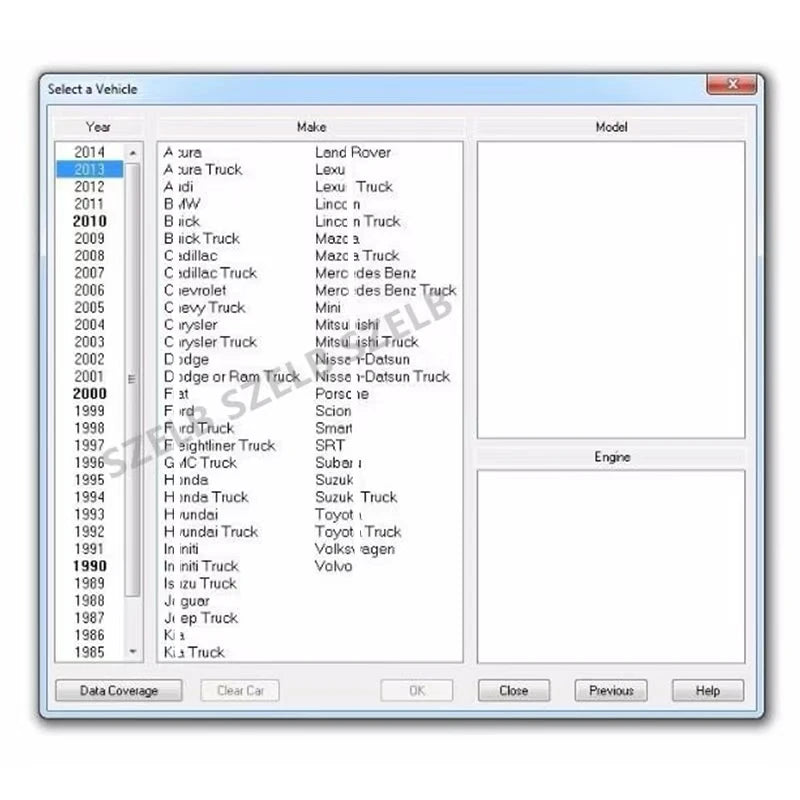Viewport: 800px width, 800px height.
Task: Choose the Acura make
Action: click(x=183, y=152)
